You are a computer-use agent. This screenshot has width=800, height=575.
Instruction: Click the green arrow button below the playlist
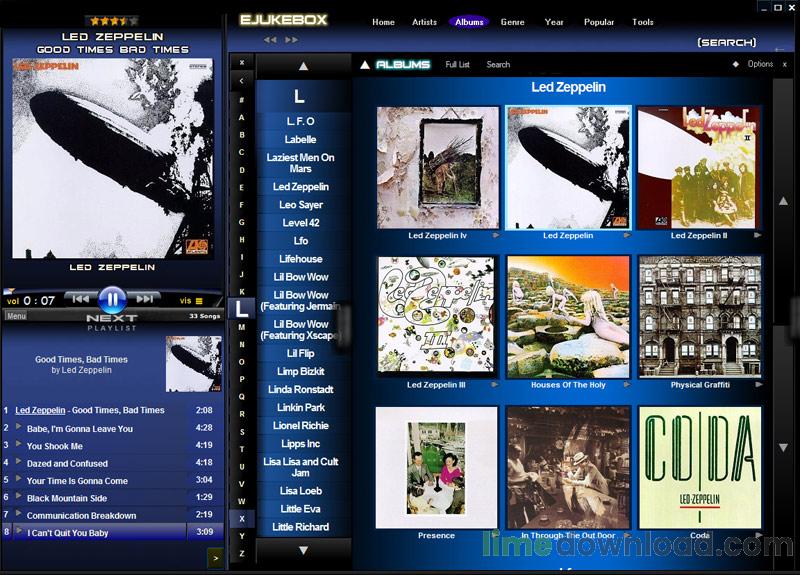[x=215, y=558]
